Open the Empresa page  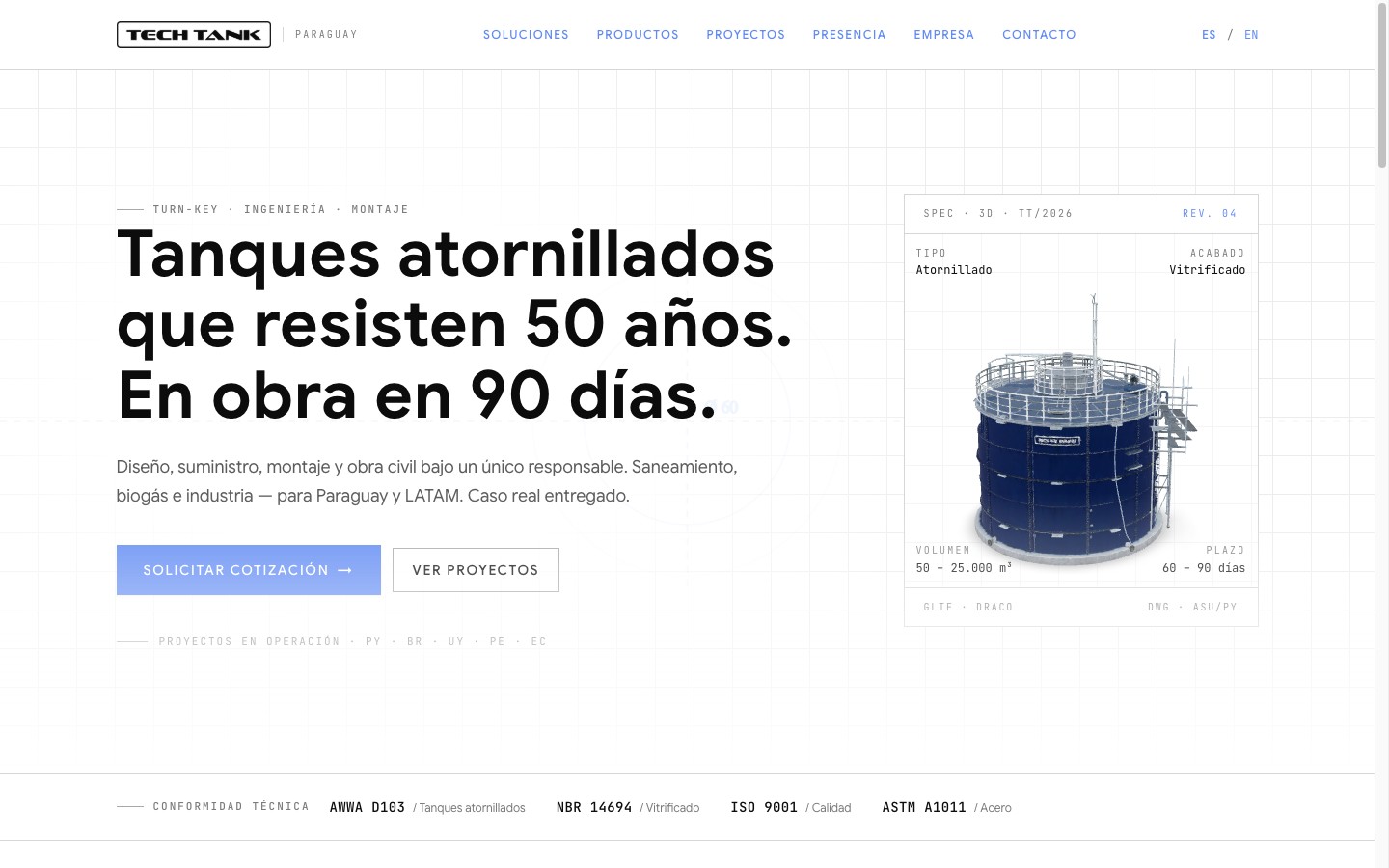[944, 35]
